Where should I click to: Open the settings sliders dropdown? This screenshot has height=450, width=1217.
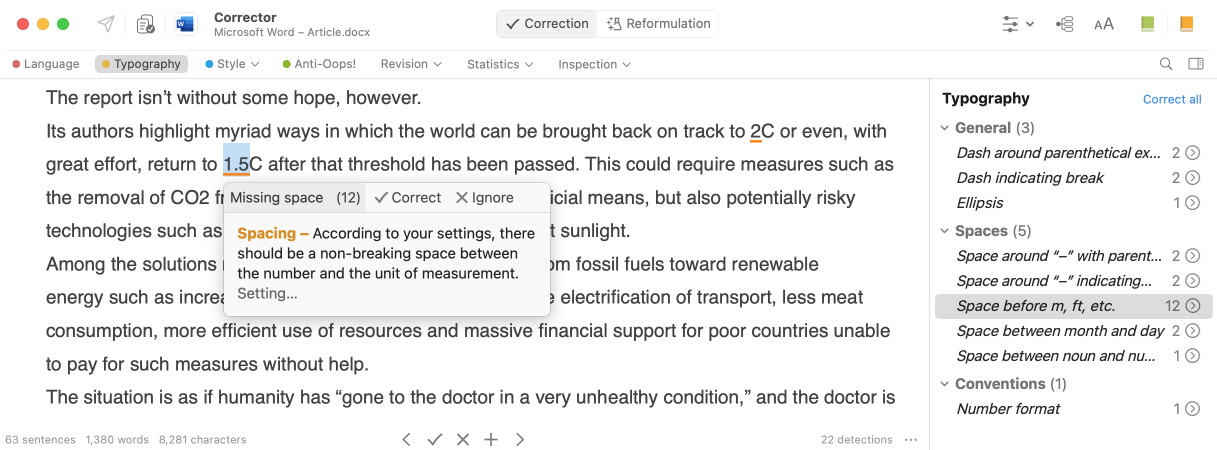1018,24
